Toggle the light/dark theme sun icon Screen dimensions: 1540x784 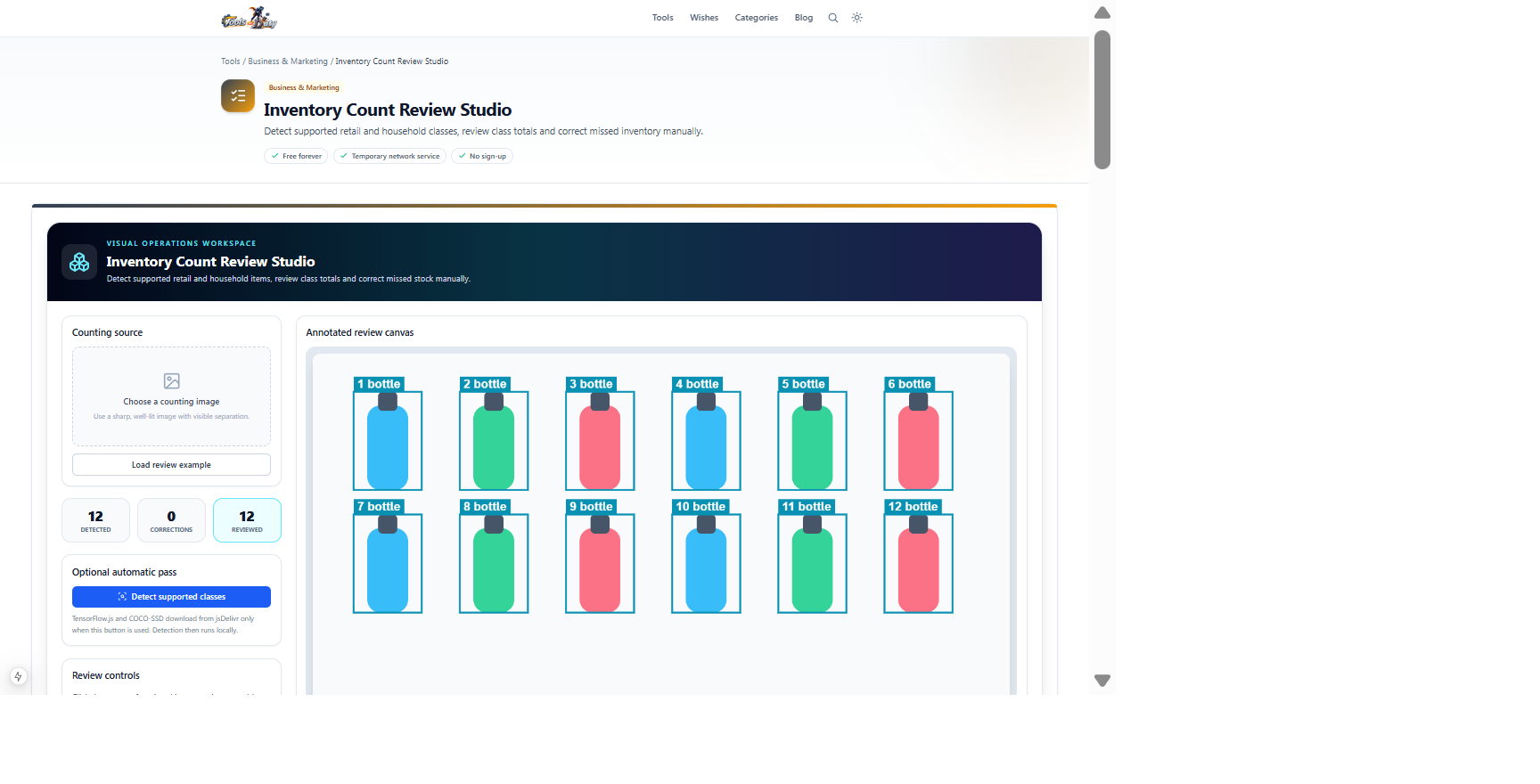click(x=857, y=18)
